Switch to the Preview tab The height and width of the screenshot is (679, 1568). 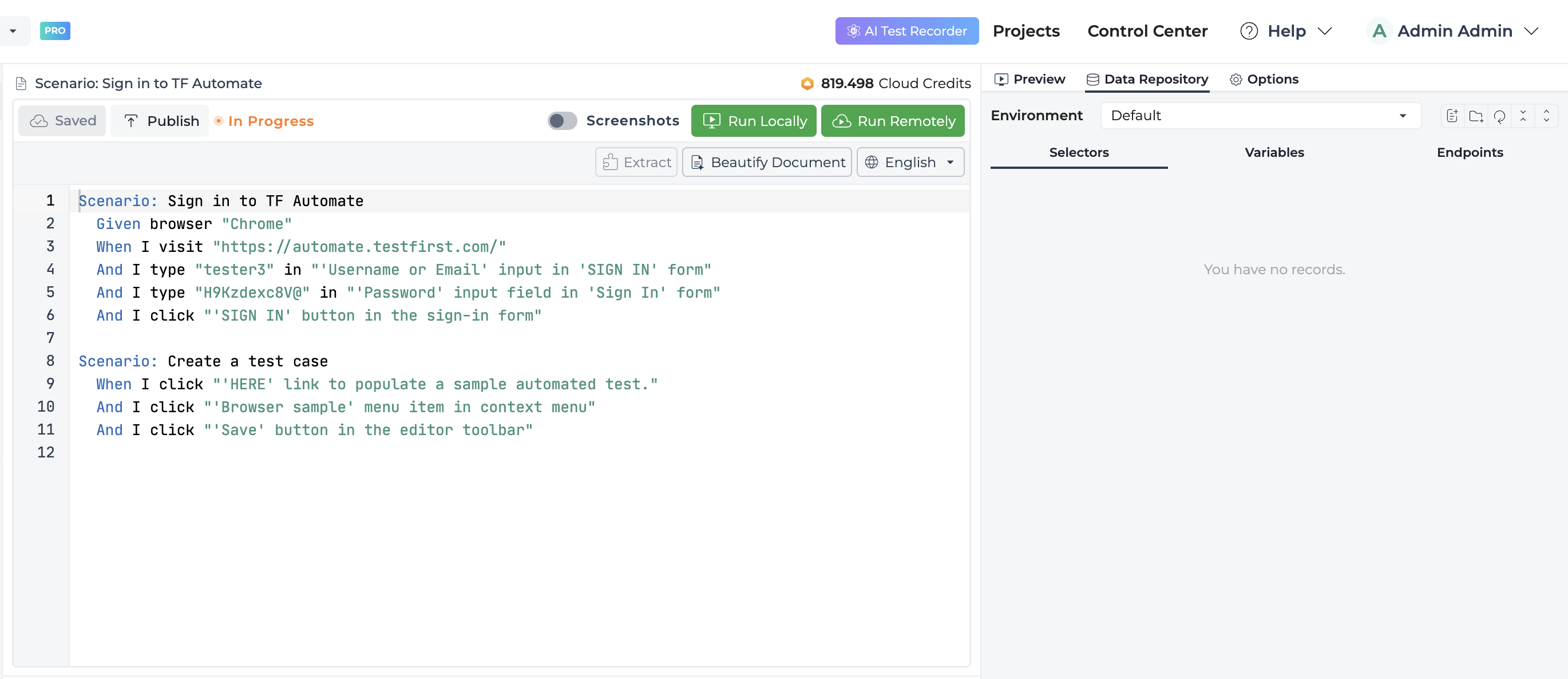pos(1030,79)
